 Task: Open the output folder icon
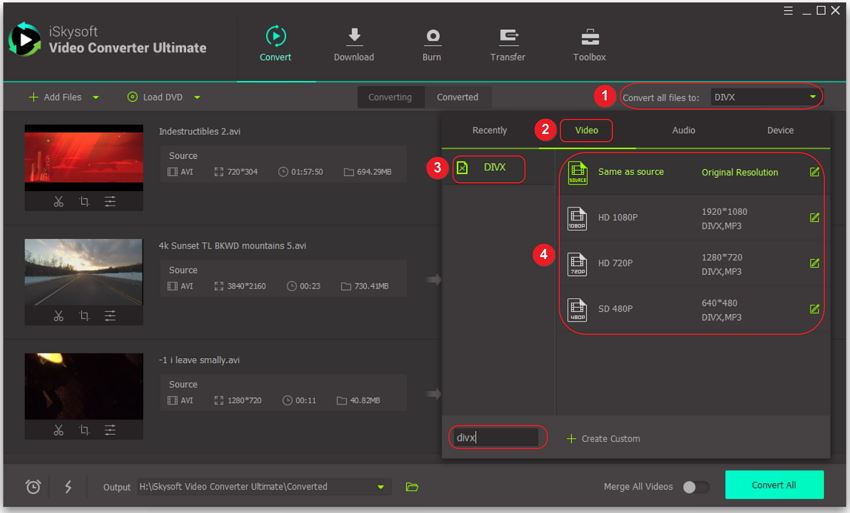click(412, 487)
